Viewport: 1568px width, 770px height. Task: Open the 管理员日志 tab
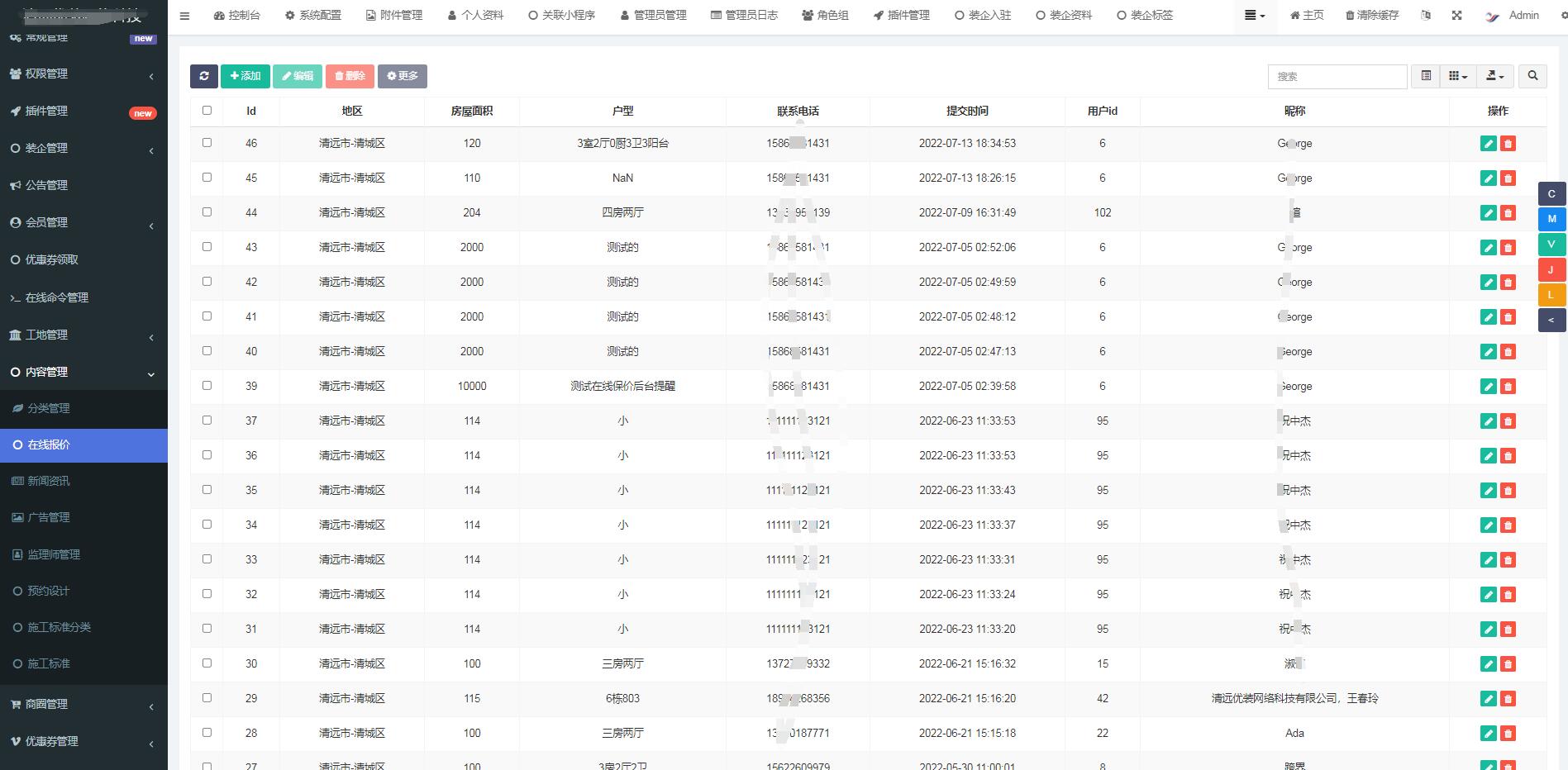(x=744, y=16)
